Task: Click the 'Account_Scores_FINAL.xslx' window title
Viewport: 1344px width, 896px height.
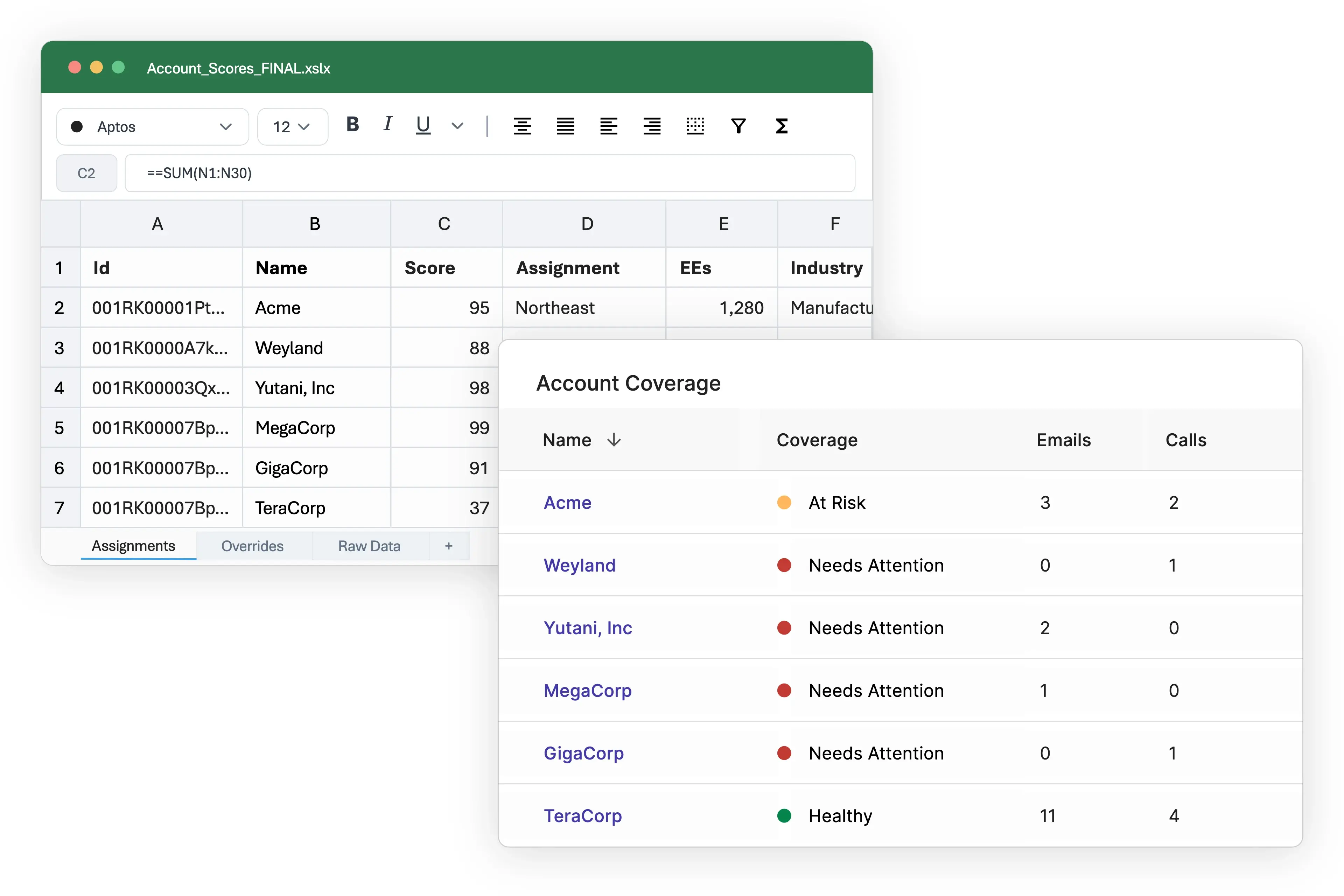Action: 238,69
